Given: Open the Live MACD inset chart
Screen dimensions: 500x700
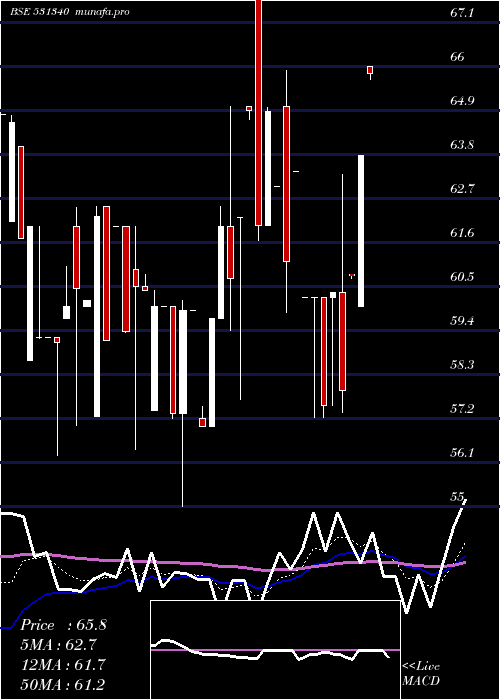Looking at the screenshot, I should pos(275,650).
